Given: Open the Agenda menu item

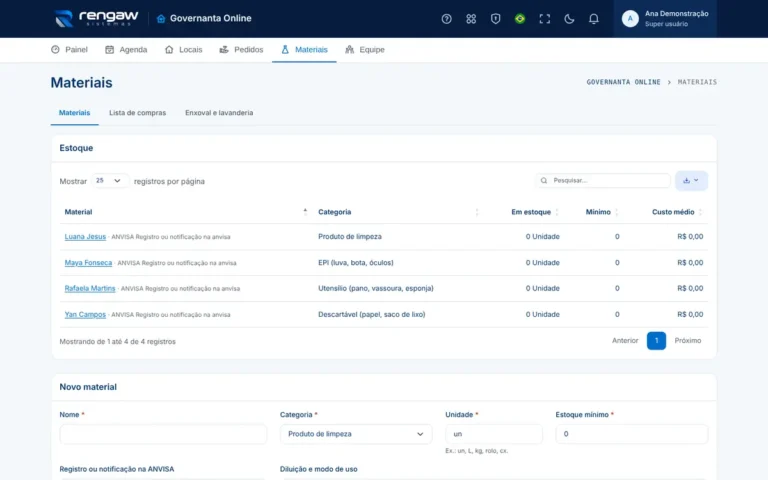Looking at the screenshot, I should pyautogui.click(x=126, y=49).
